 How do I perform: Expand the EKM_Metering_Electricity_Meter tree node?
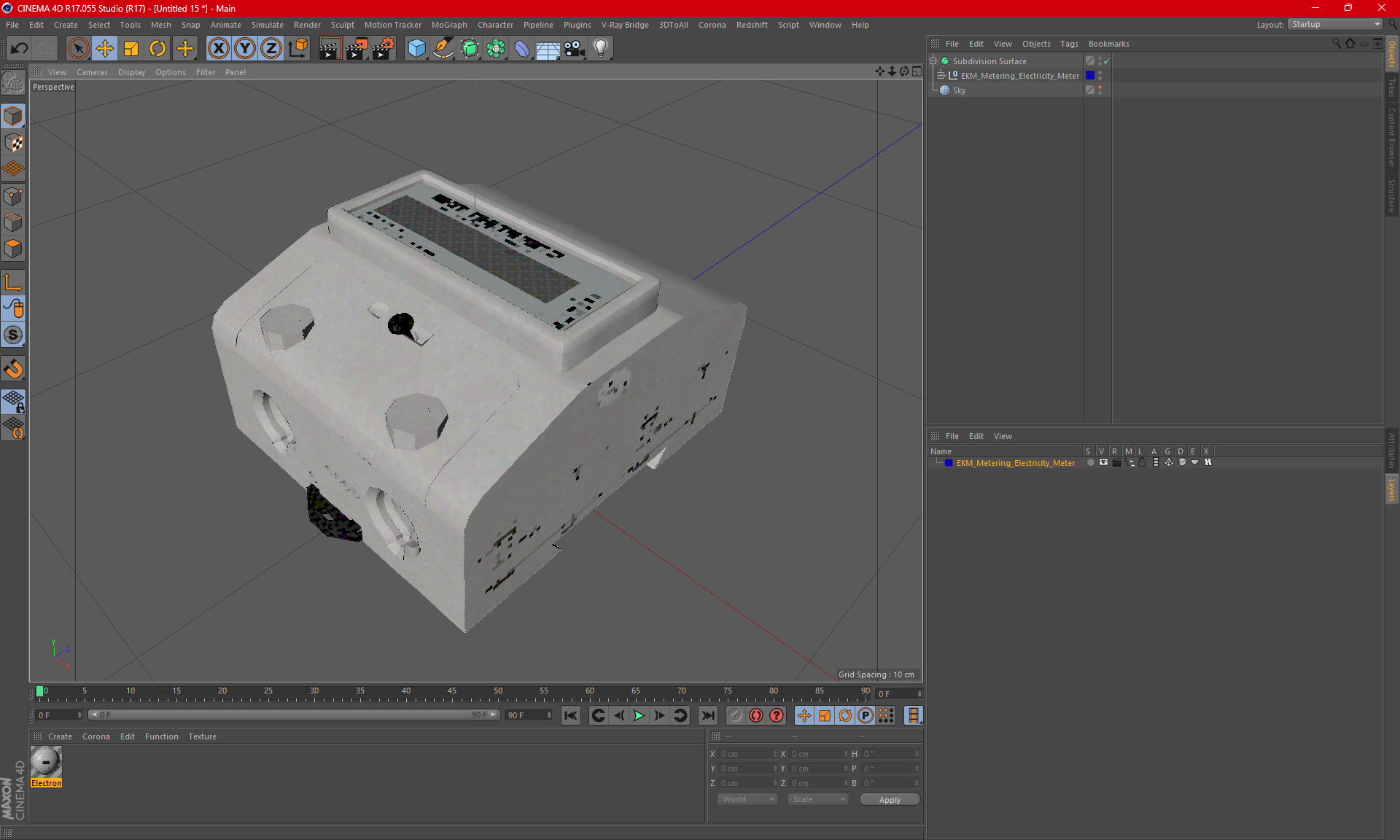941,76
